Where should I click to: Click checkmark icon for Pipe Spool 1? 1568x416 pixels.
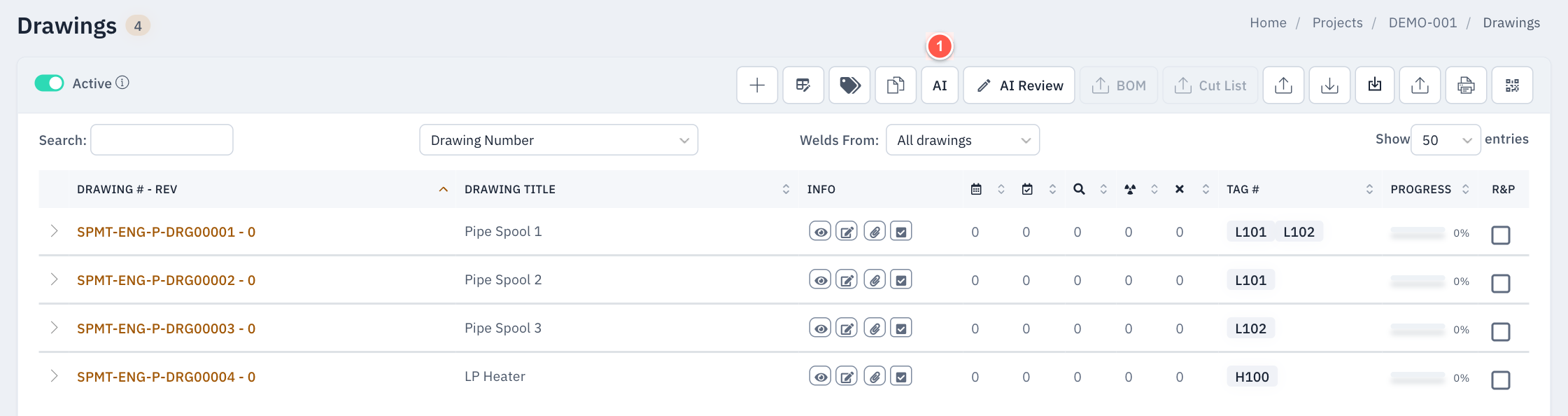pyautogui.click(x=901, y=231)
